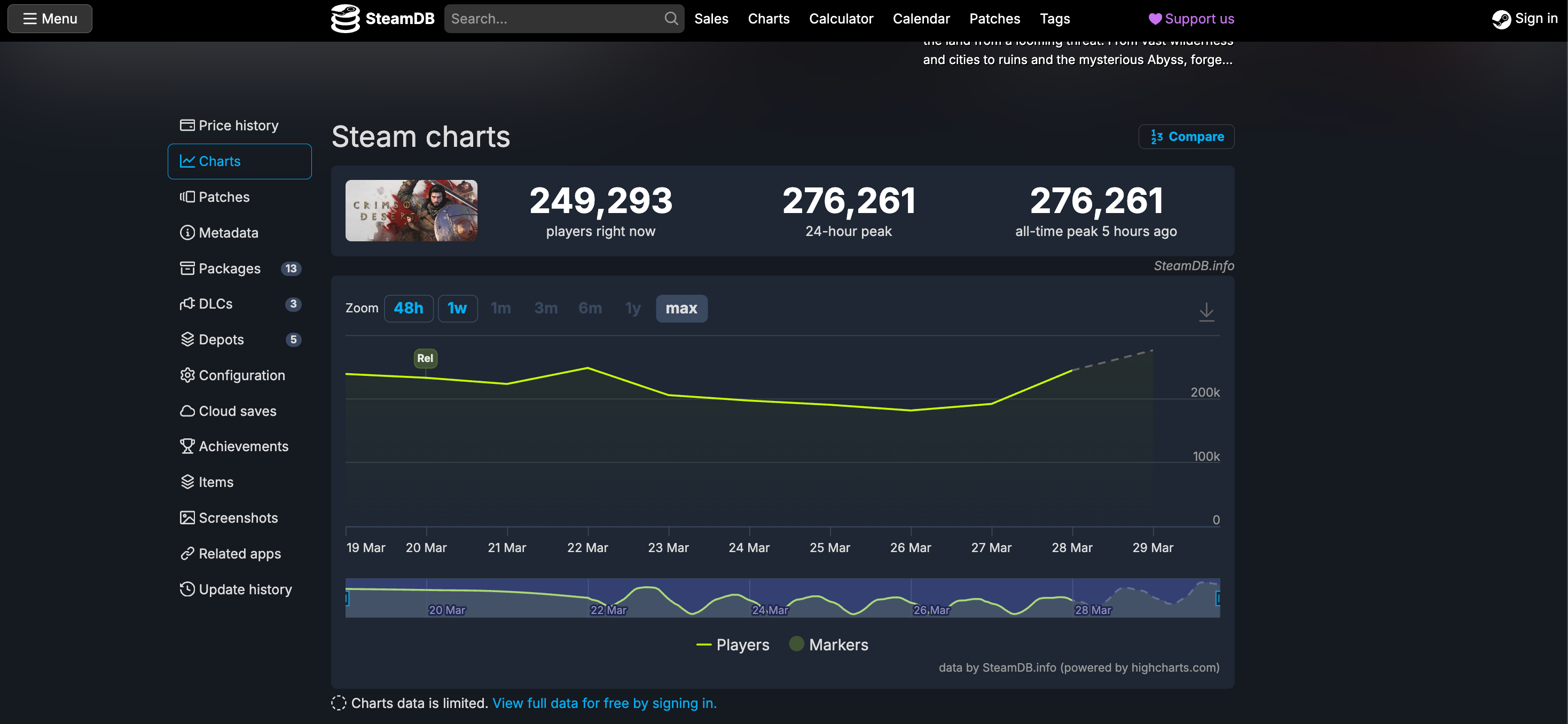Screen dimensions: 1568x724
Task: Open the Sales top navigation item
Action: [711, 18]
